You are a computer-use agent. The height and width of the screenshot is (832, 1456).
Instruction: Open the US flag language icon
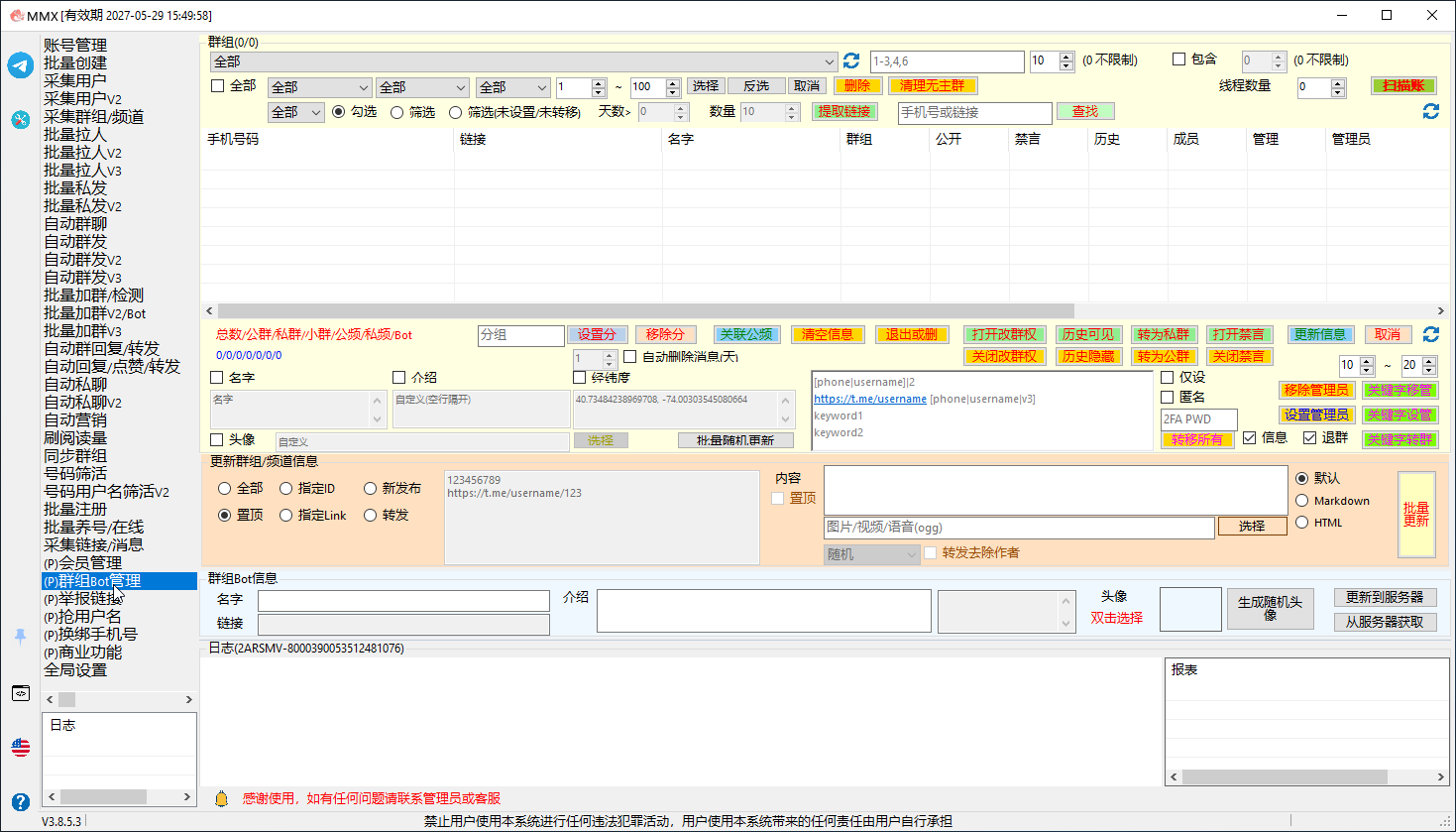point(21,747)
